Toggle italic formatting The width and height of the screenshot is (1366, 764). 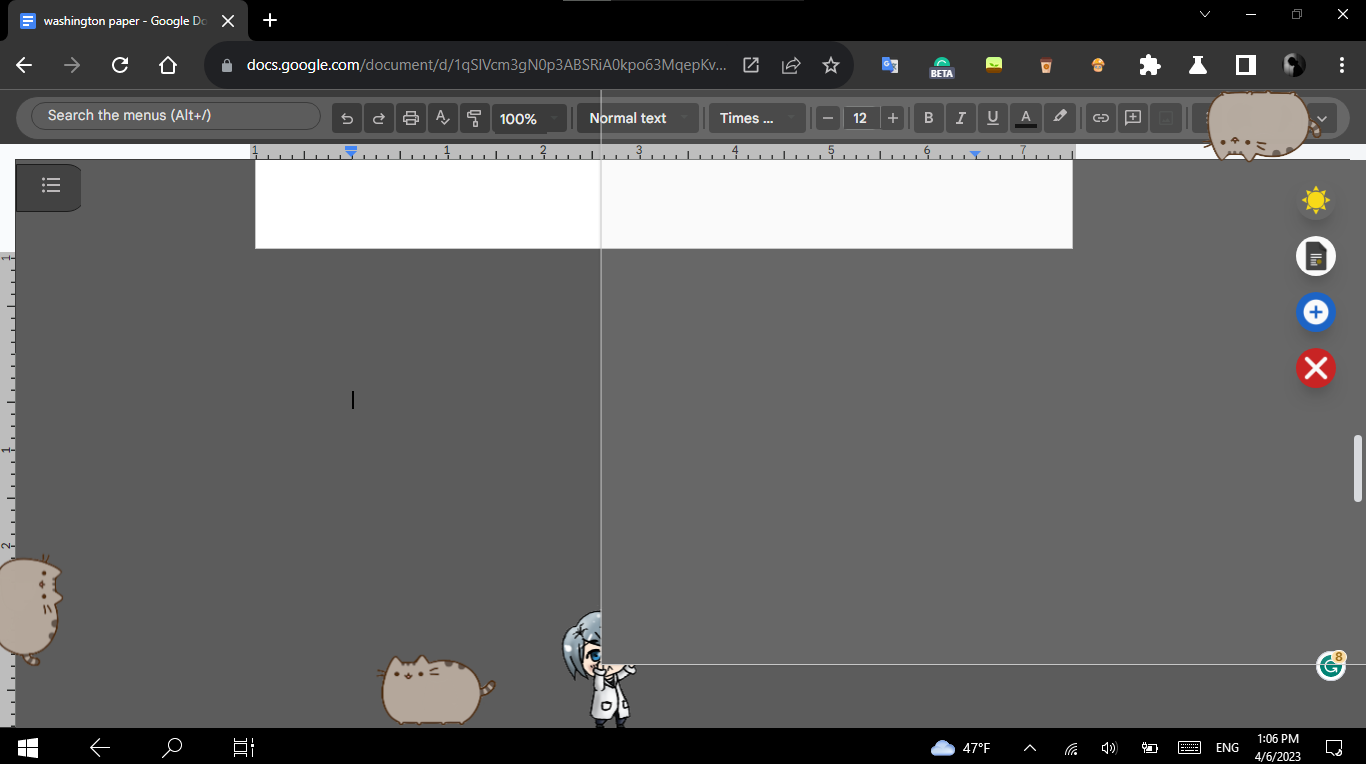(961, 118)
